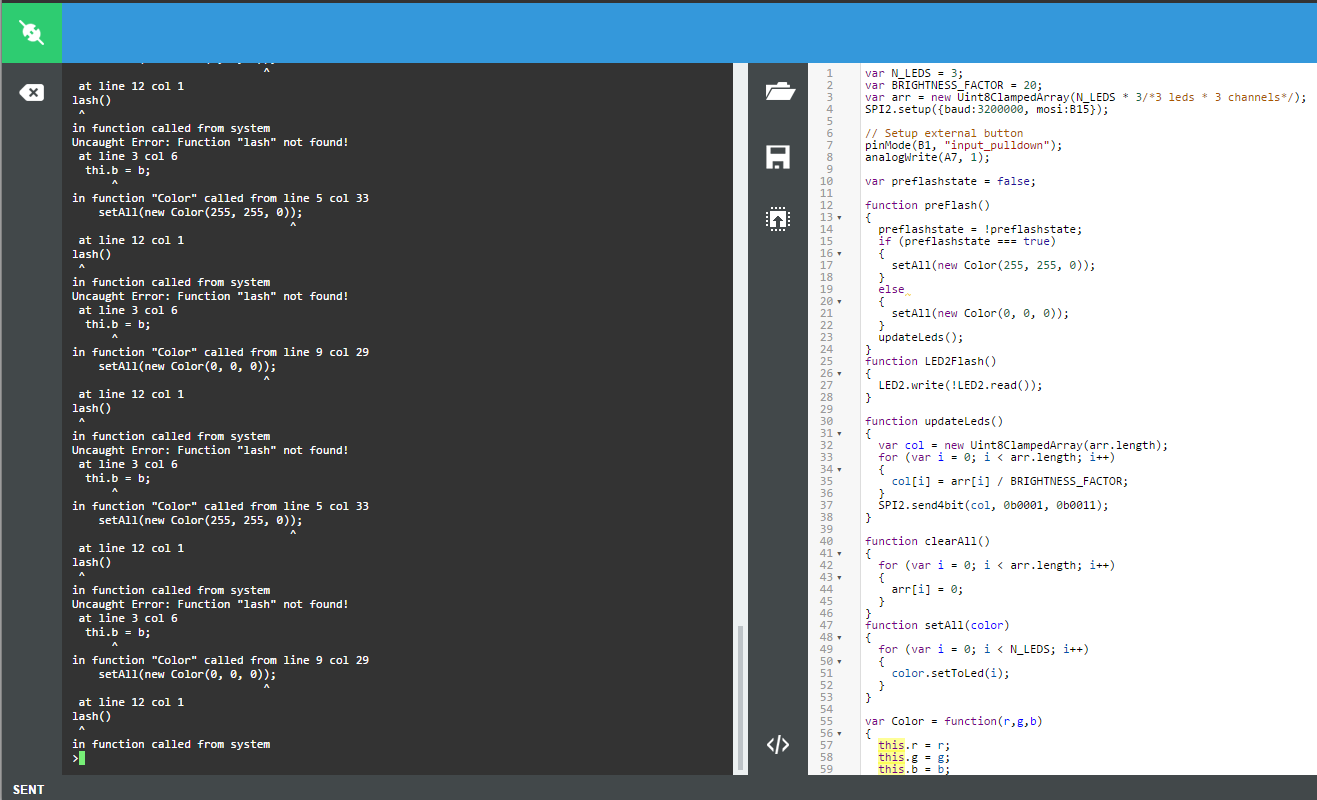Collapse the Color function at line 56
Viewport: 1317px width, 800px height.
pos(839,733)
